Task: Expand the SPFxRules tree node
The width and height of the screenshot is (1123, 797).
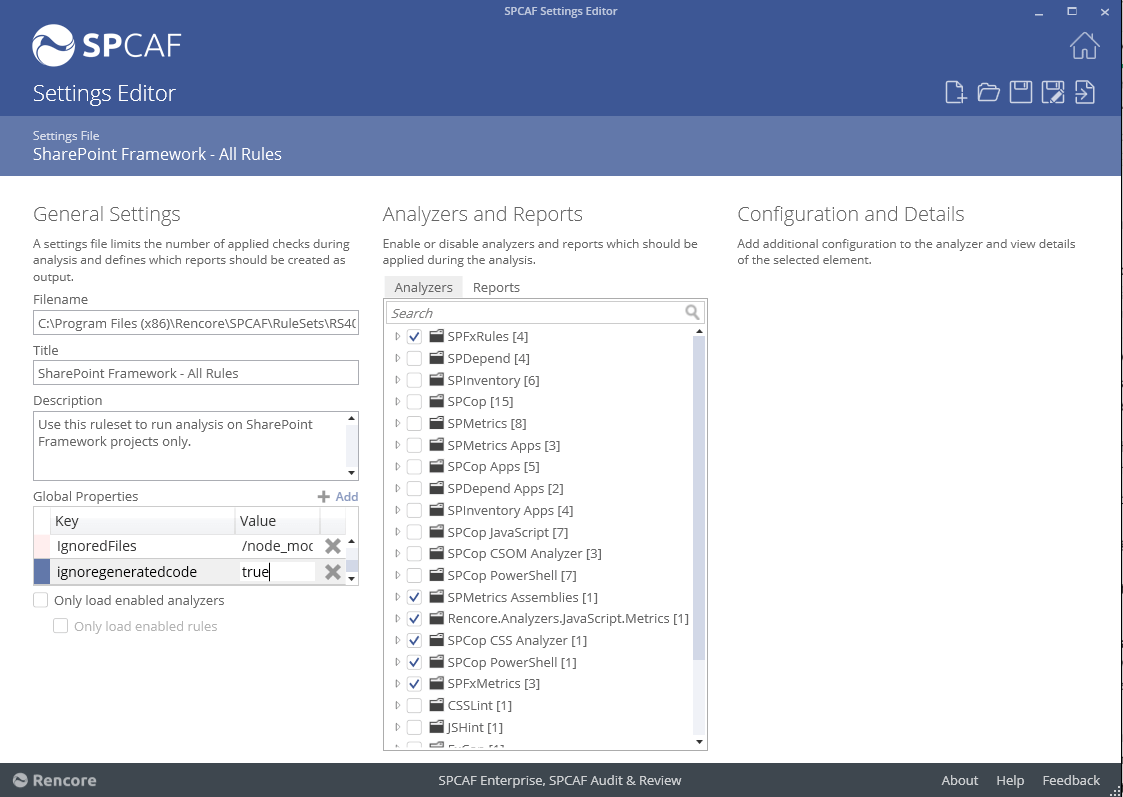Action: [x=397, y=336]
